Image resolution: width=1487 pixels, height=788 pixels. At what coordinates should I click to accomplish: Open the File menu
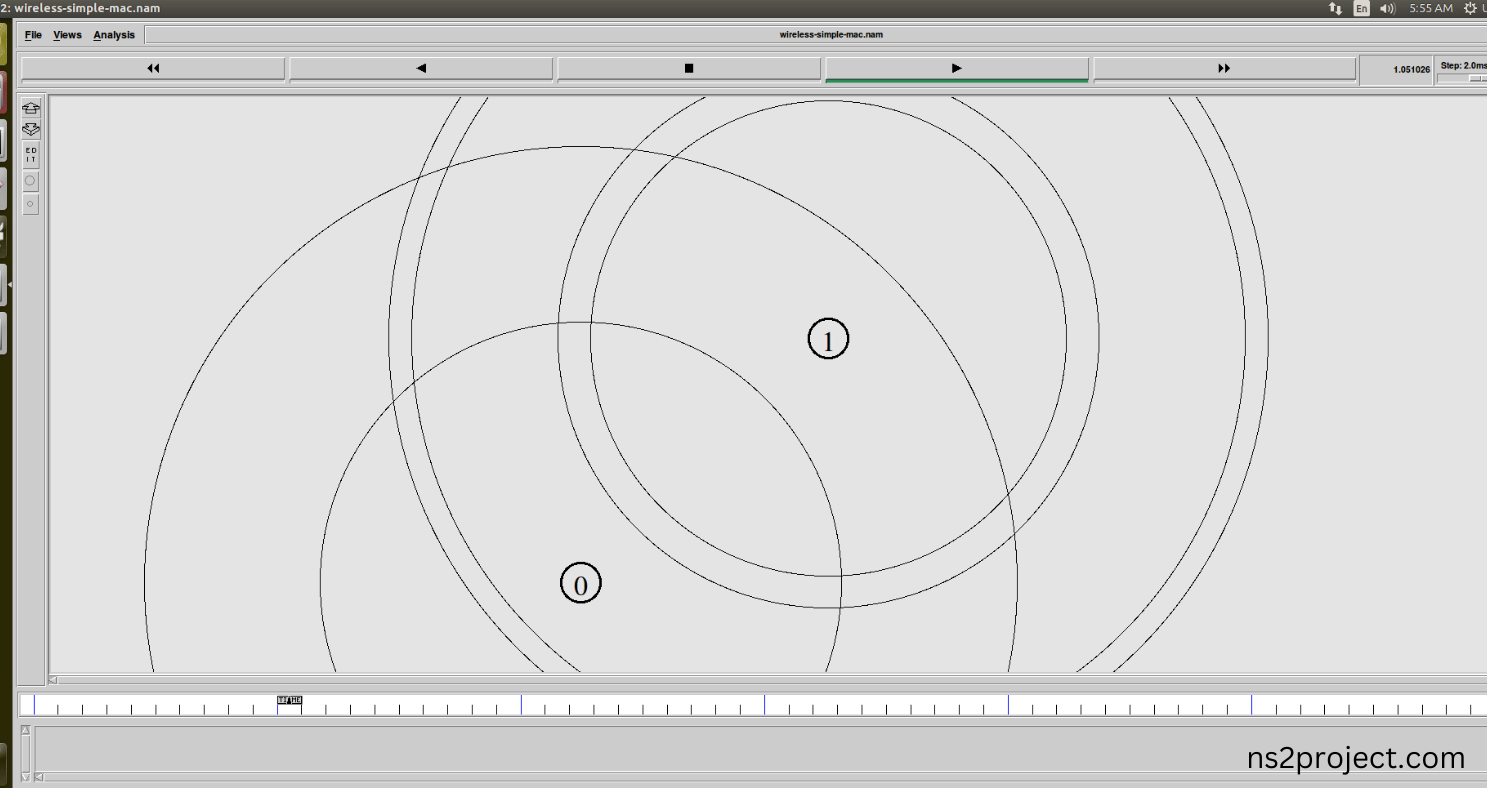[x=33, y=35]
